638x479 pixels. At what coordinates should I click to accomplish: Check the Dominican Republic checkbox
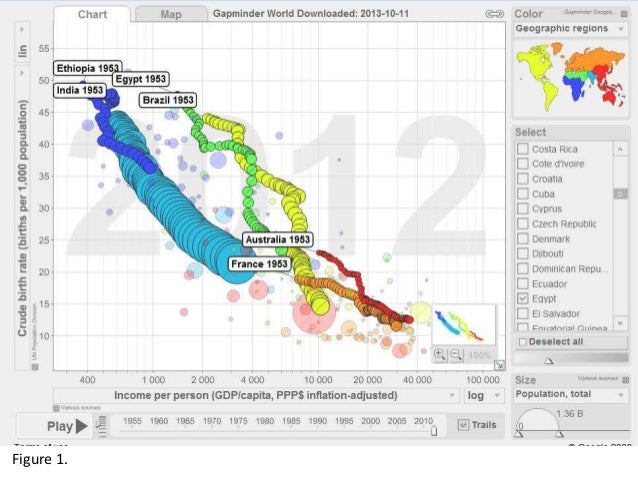click(x=522, y=269)
